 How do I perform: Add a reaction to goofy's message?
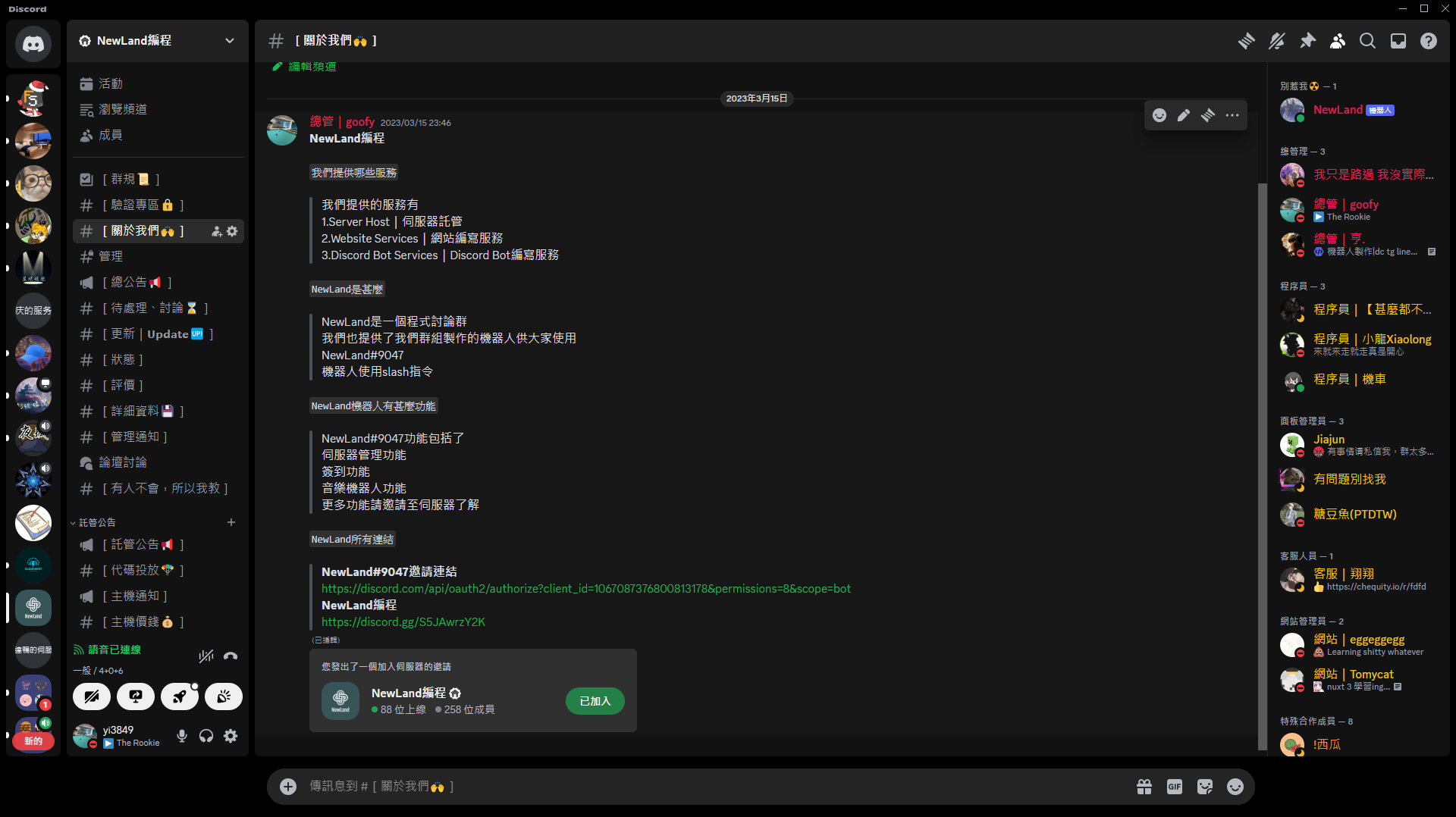(x=1159, y=115)
